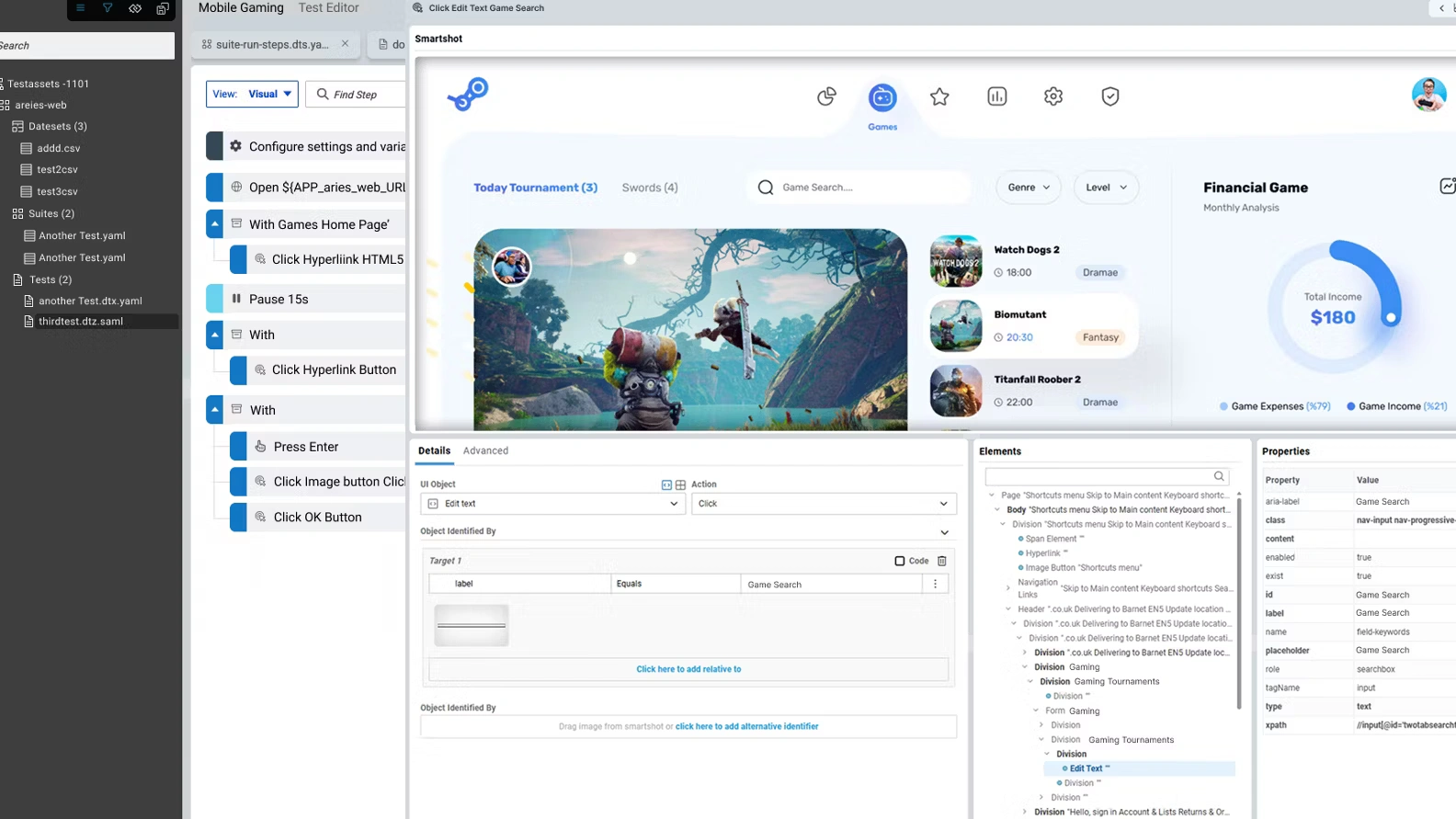Screen dimensions: 1456x819
Task: Open the favorites star icon
Action: click(x=939, y=97)
